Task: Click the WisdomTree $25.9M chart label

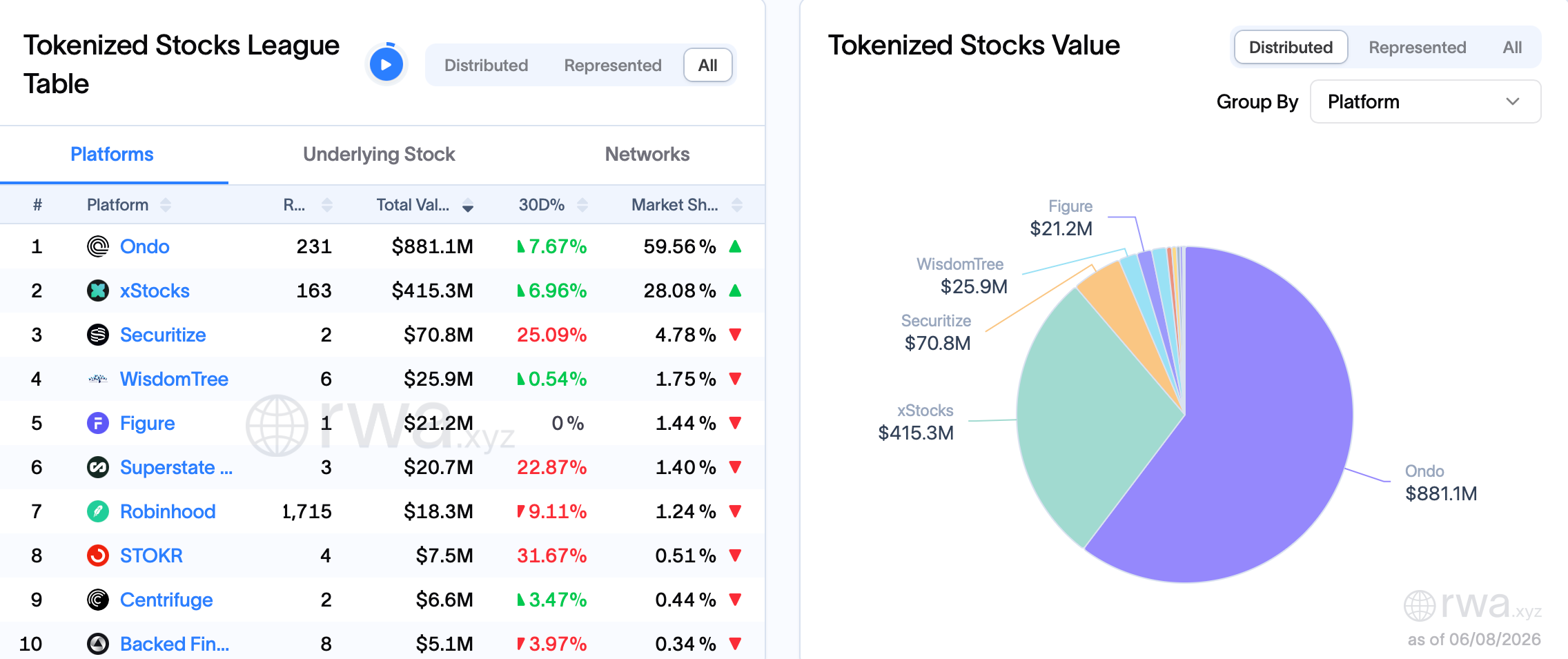Action: (961, 275)
